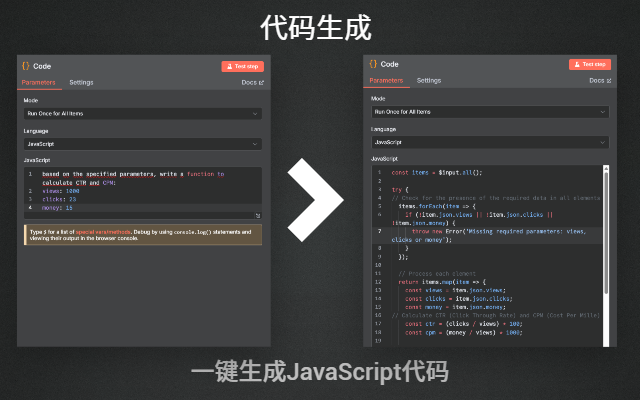Open Parameters tab in right Code panel
Screen dimensions: 640x400
[386, 80]
